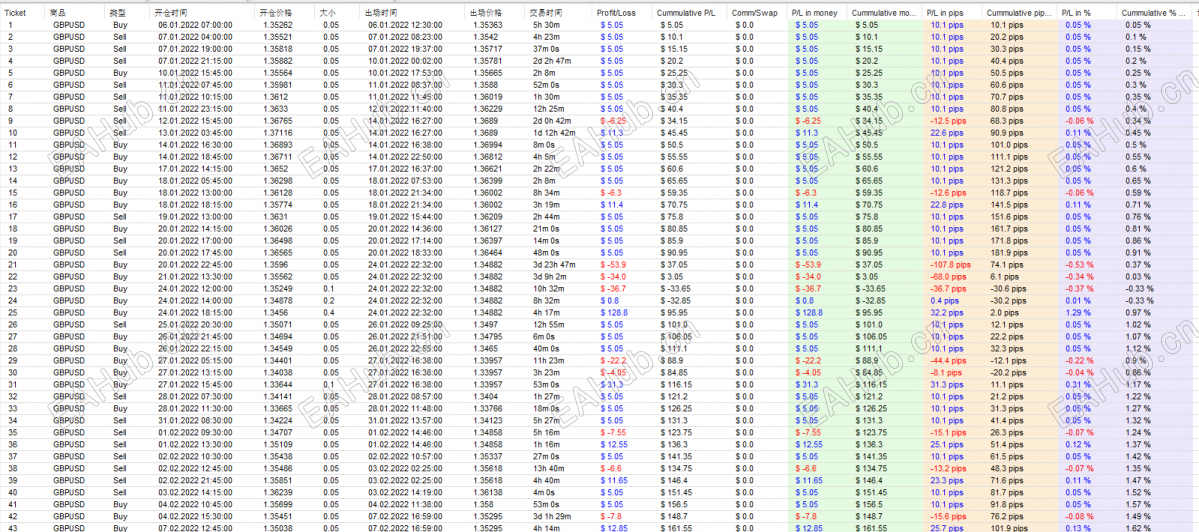Select -68.0 pips cell
The height and width of the screenshot is (532, 1199).
tap(947, 276)
